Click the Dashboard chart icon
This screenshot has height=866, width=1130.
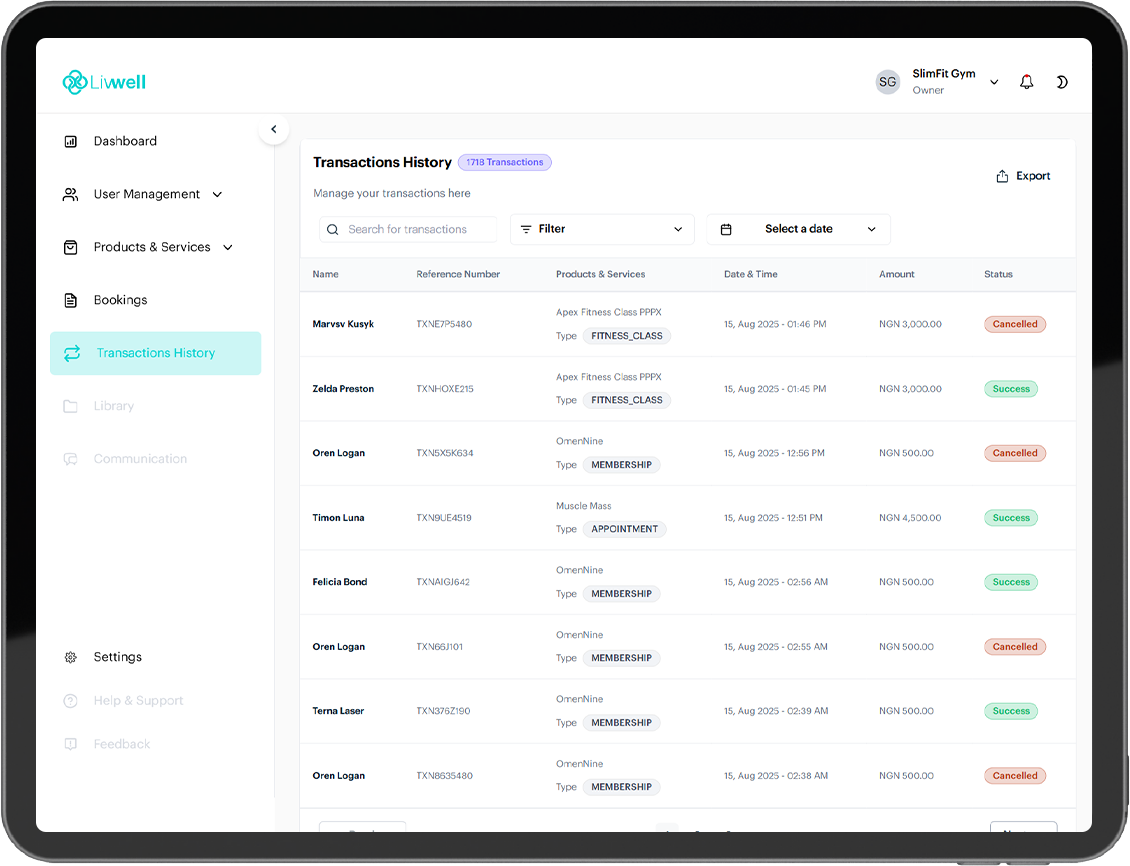(x=70, y=142)
